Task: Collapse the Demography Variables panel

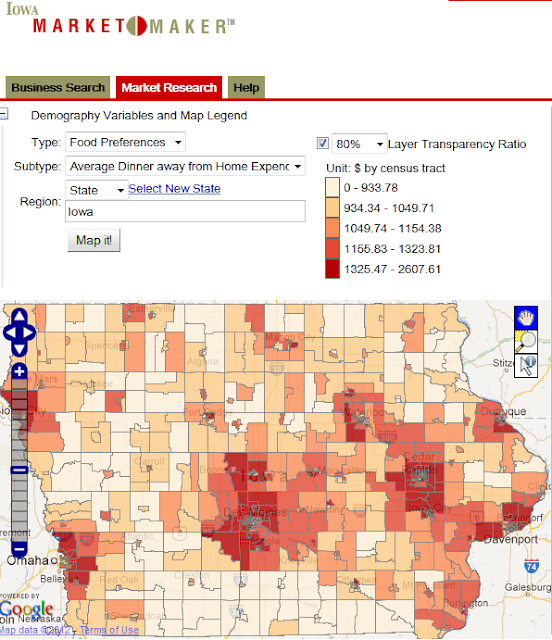Action: coord(4,113)
